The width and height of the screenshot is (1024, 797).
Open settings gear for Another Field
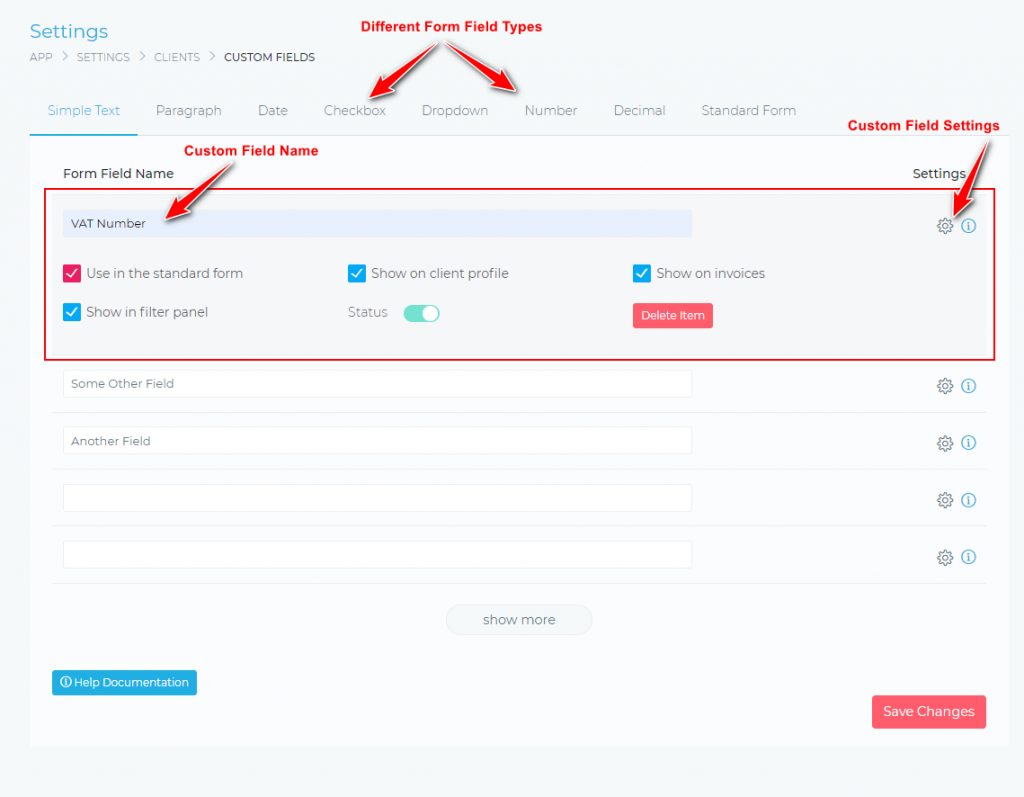[x=945, y=443]
